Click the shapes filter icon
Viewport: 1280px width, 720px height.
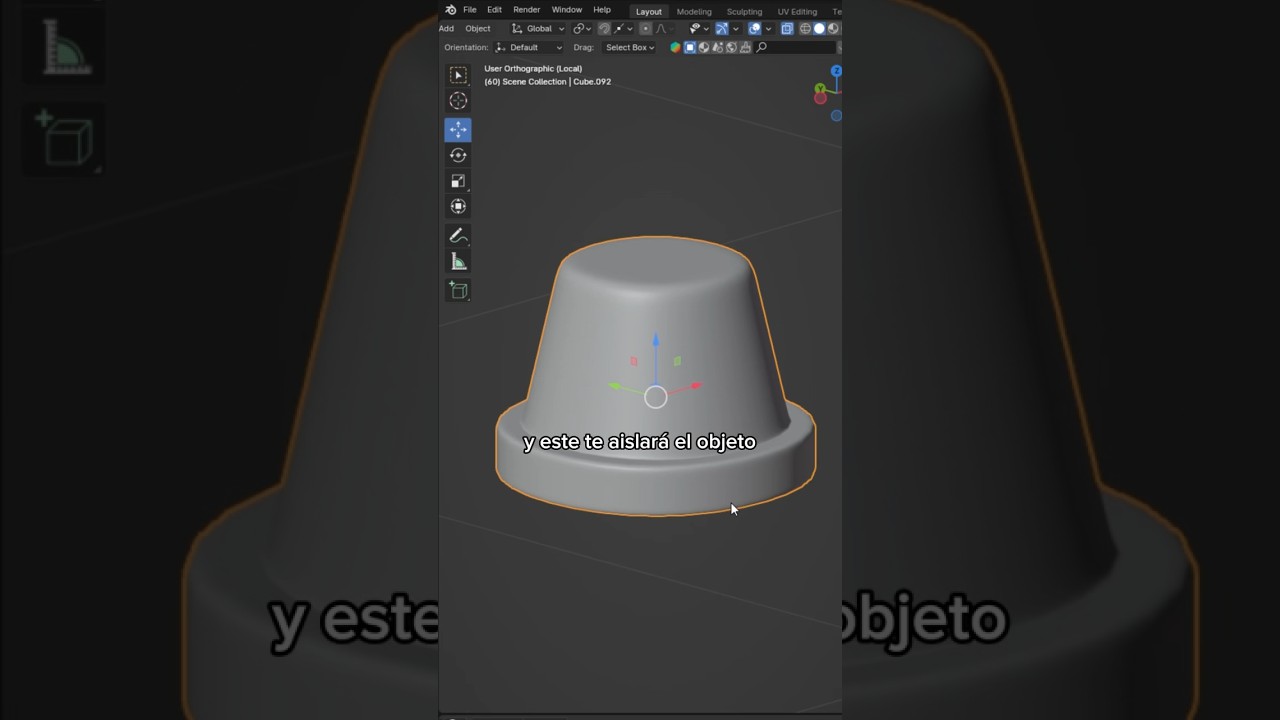(x=718, y=48)
